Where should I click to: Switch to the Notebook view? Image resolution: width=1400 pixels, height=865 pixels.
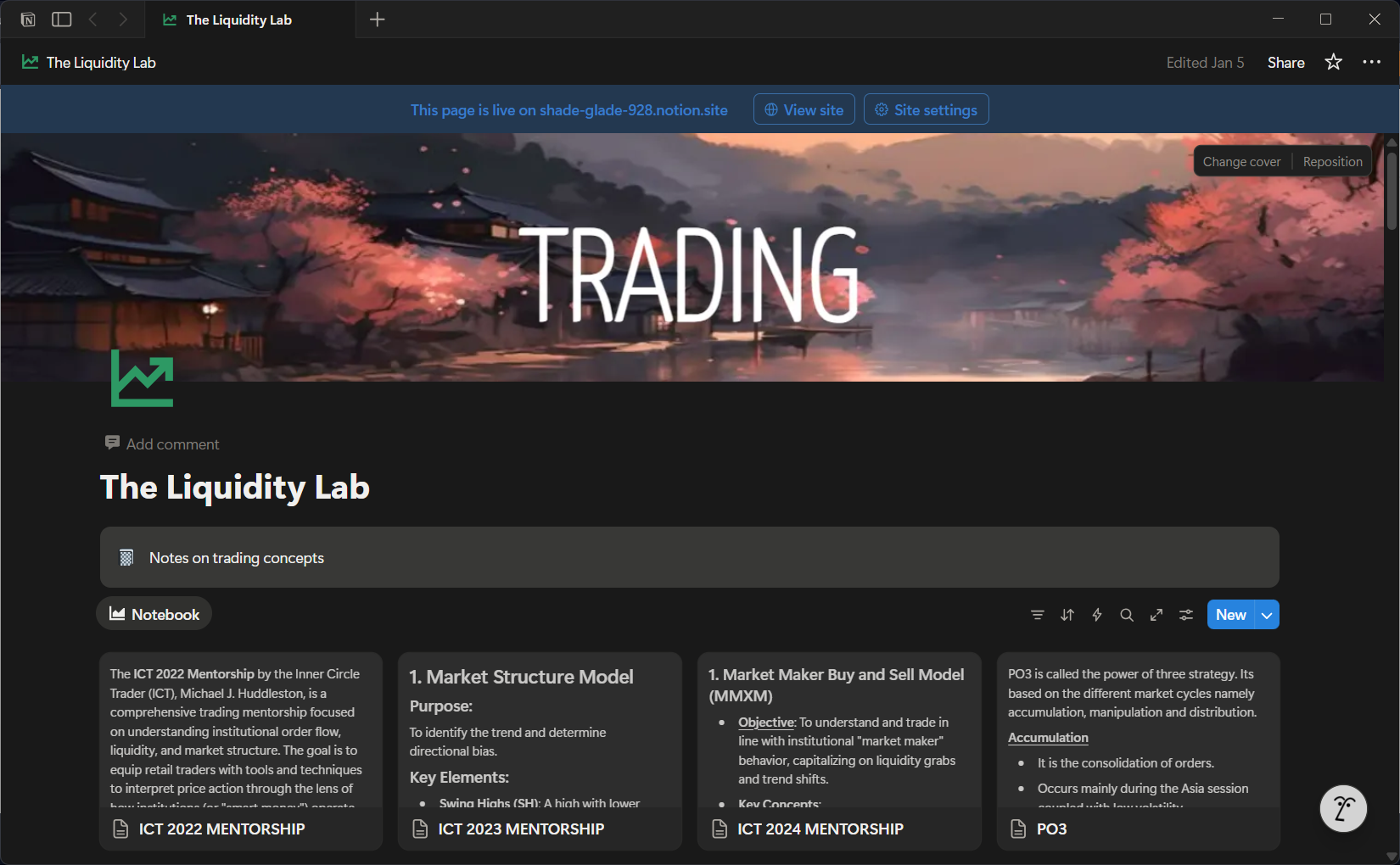(x=154, y=613)
